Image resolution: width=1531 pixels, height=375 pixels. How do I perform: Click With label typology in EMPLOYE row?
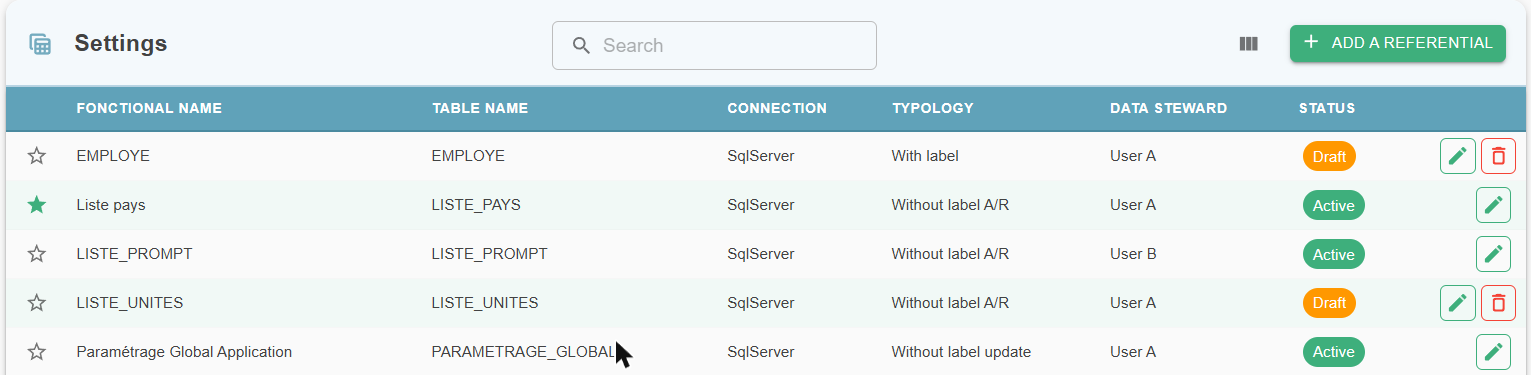point(925,156)
